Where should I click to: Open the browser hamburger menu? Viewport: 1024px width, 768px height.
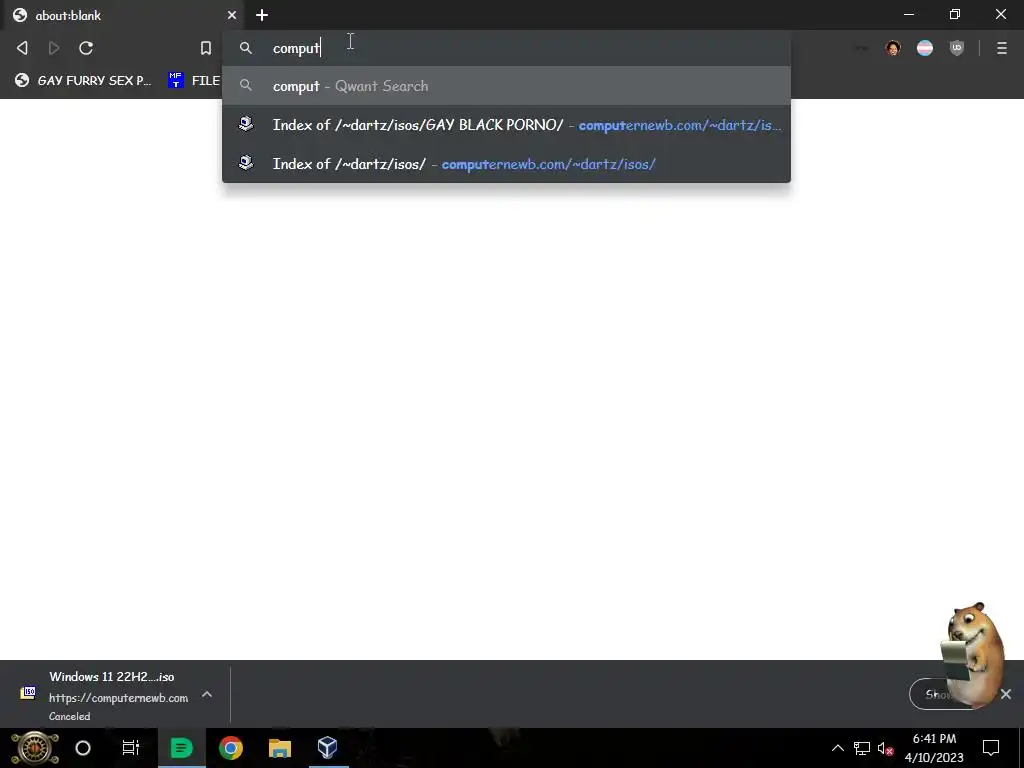1002,48
